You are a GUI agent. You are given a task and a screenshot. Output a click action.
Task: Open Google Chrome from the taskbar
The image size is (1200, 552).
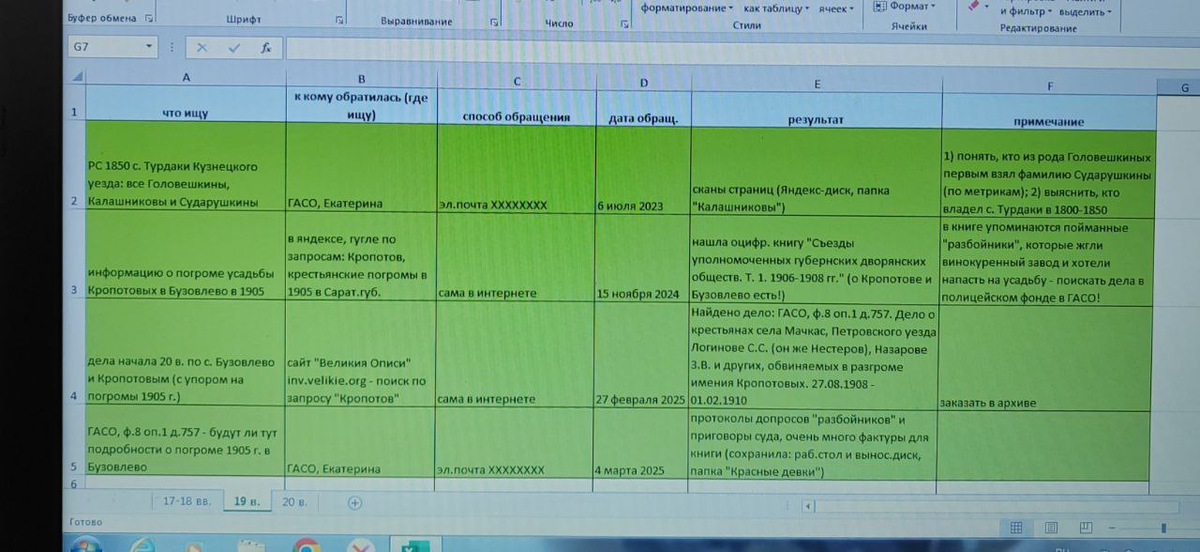tap(306, 546)
